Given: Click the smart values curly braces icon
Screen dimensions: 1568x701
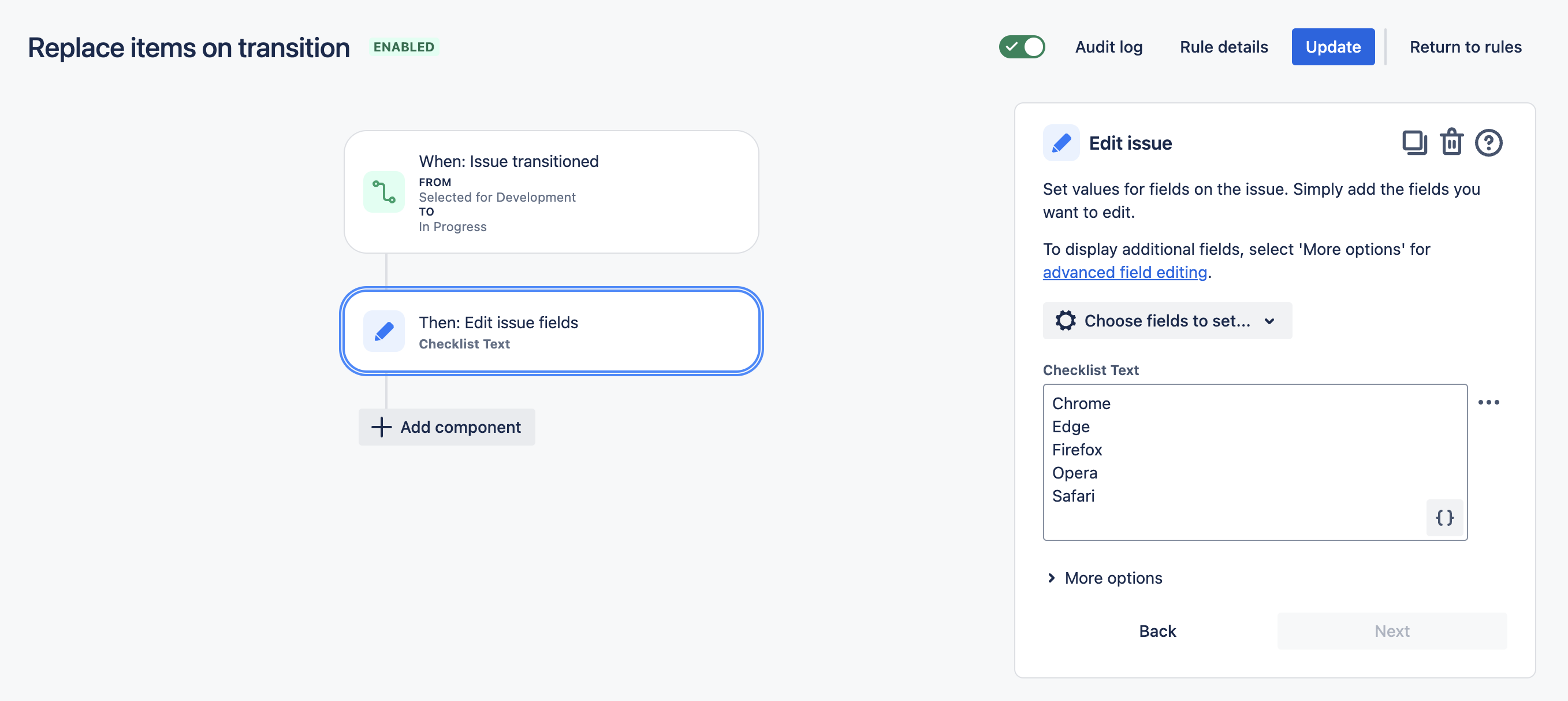Looking at the screenshot, I should point(1444,518).
